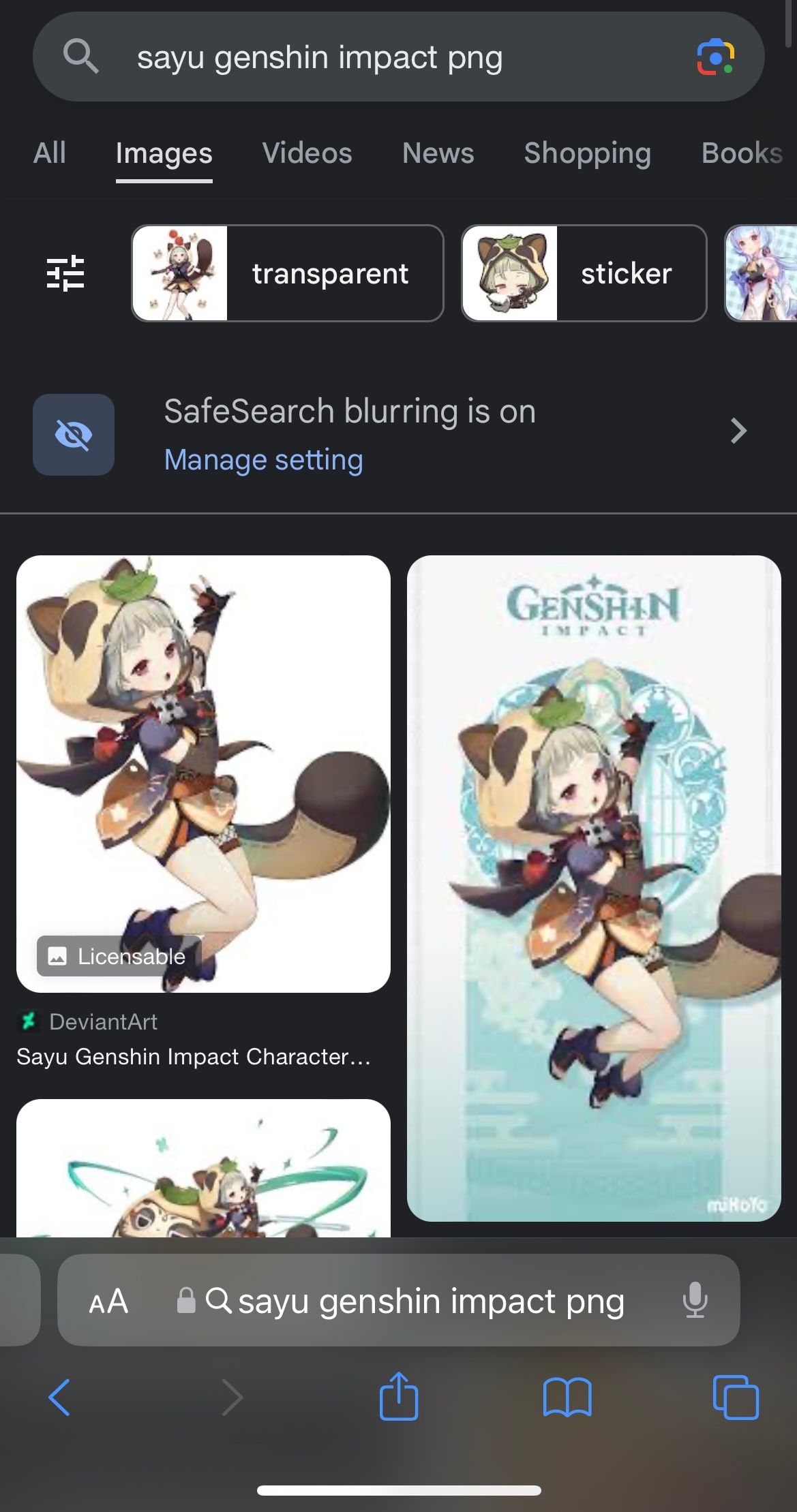Tap SafeSearch blurring eye icon
The height and width of the screenshot is (1512, 797).
pos(74,435)
